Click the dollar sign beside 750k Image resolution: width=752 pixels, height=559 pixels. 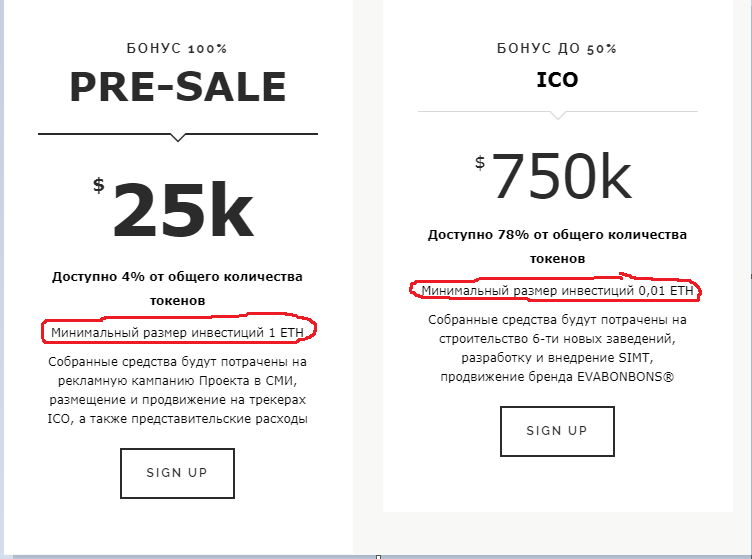[480, 163]
